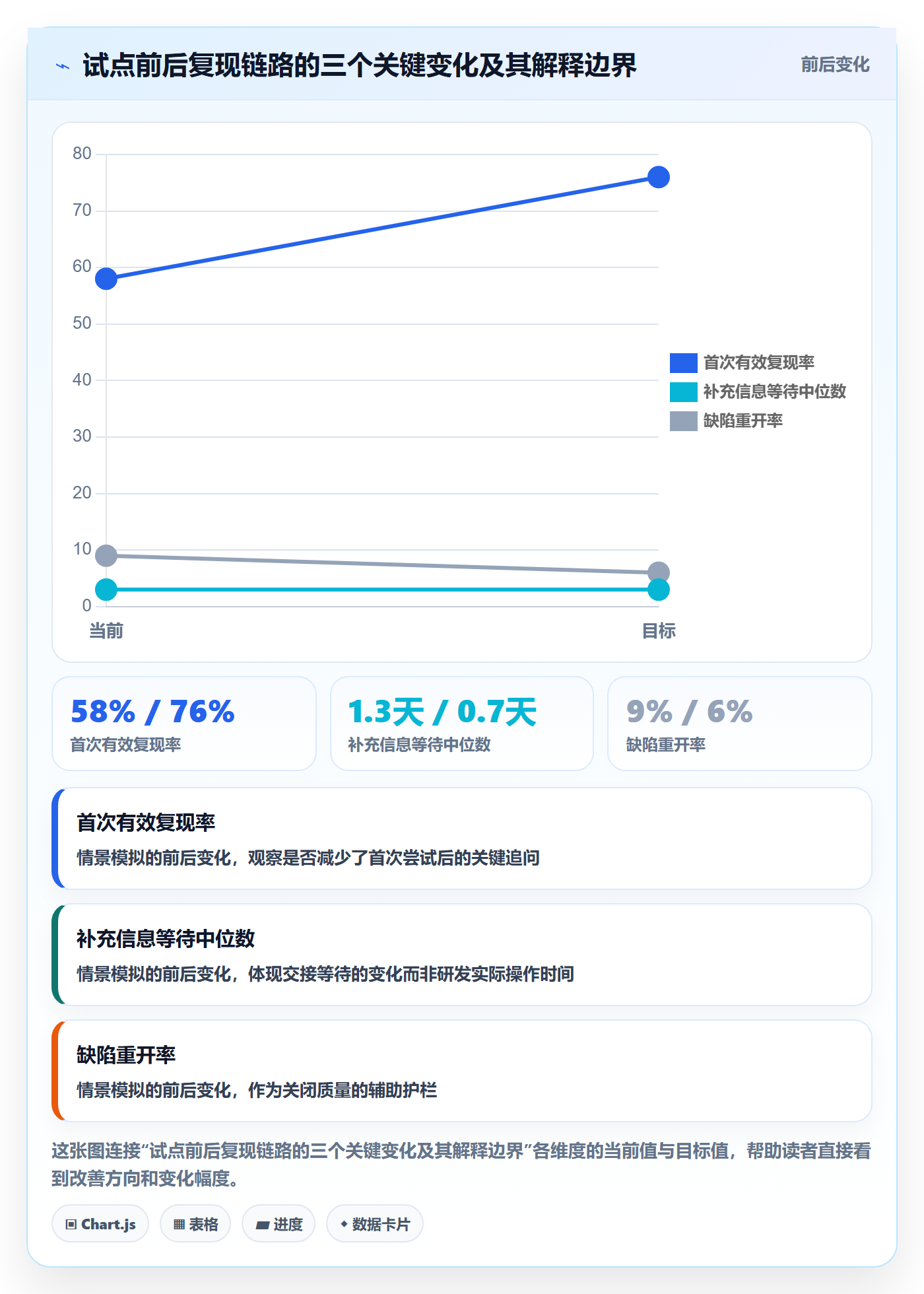The width and height of the screenshot is (924, 1294).
Task: Click the main title 试点前后复现链路的三个关键变化及其解释边界
Action: [360, 65]
